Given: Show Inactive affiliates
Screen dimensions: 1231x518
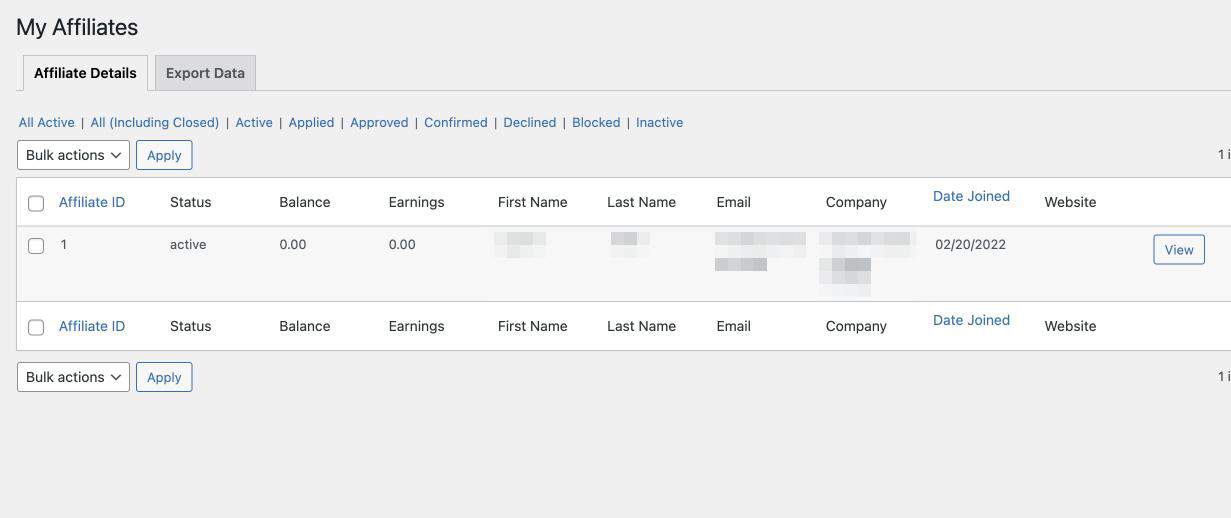Looking at the screenshot, I should click(660, 123).
